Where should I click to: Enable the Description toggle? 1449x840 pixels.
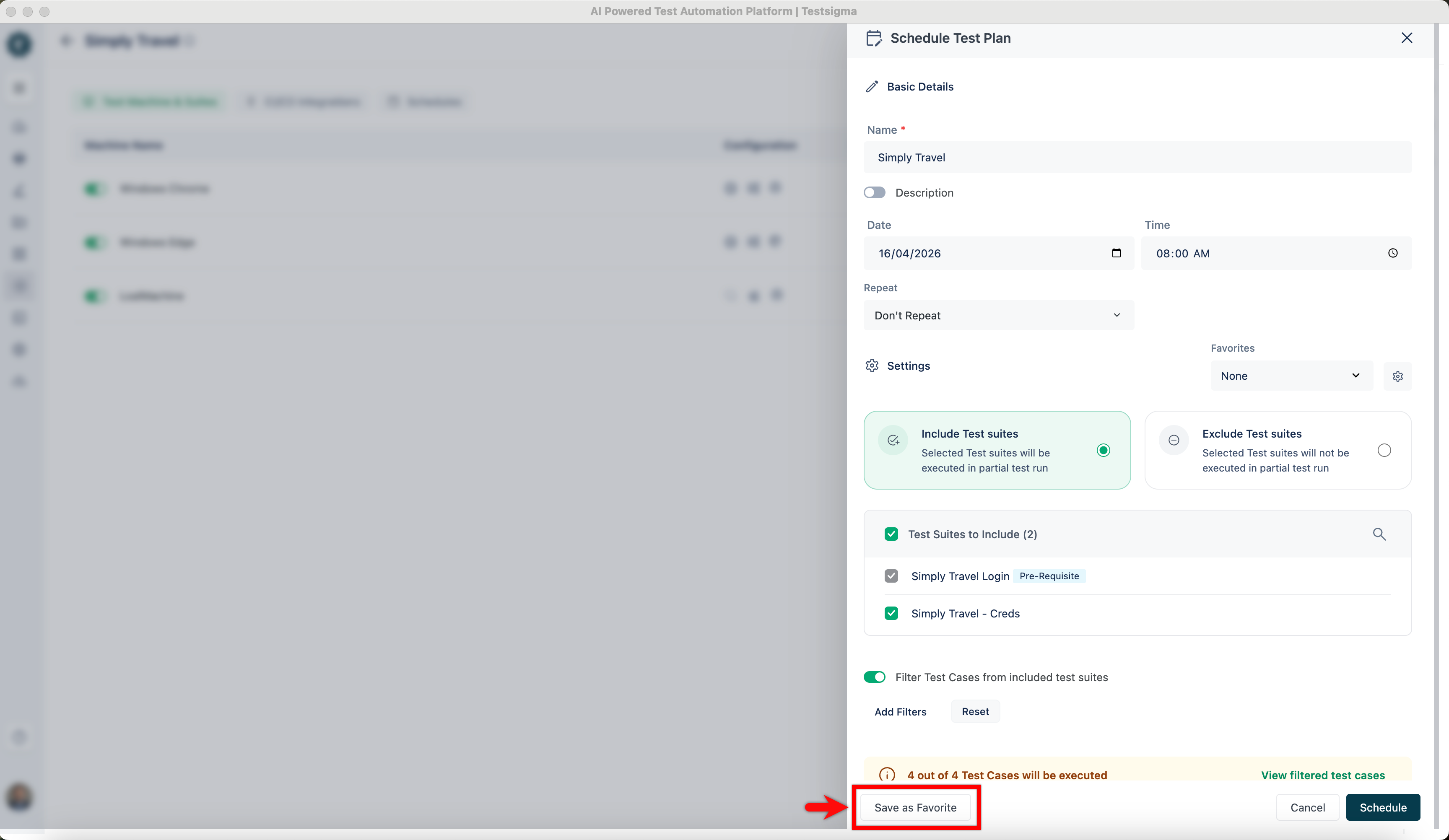coord(874,193)
